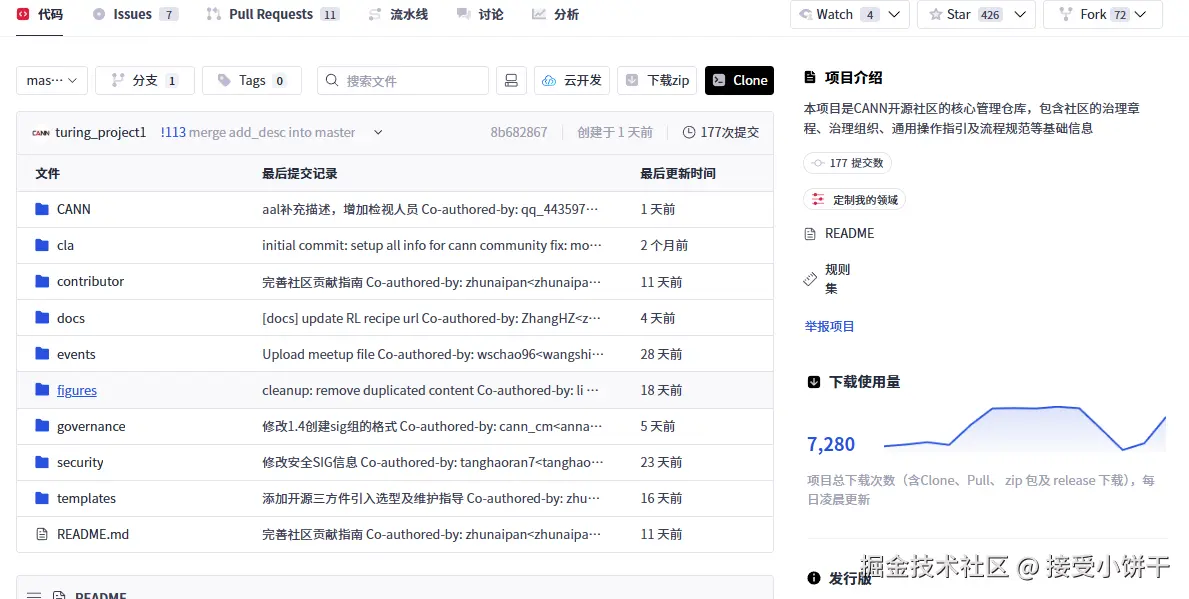Click the 下载使用量 download chart

pos(1024,428)
